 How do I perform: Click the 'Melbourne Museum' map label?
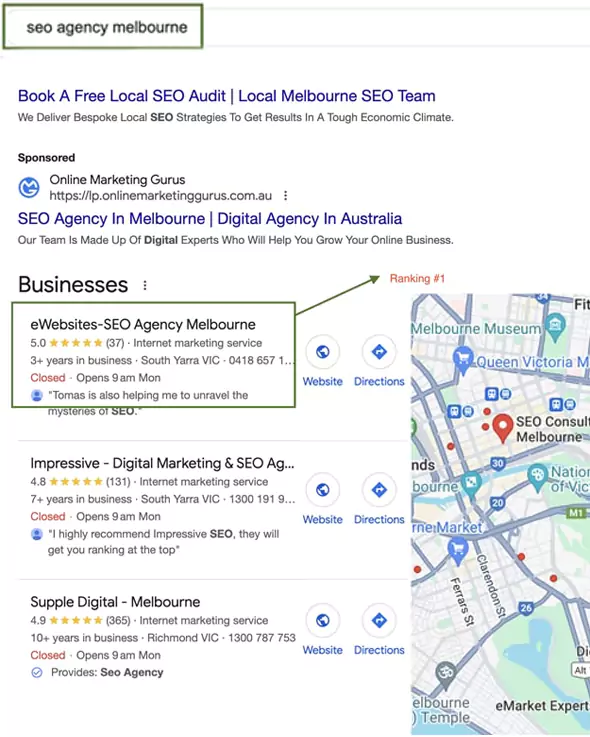(x=476, y=329)
